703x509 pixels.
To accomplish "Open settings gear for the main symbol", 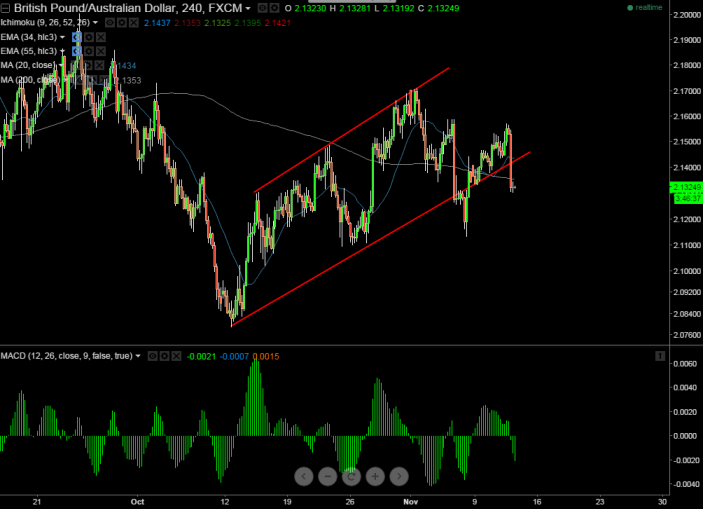I will pos(274,8).
